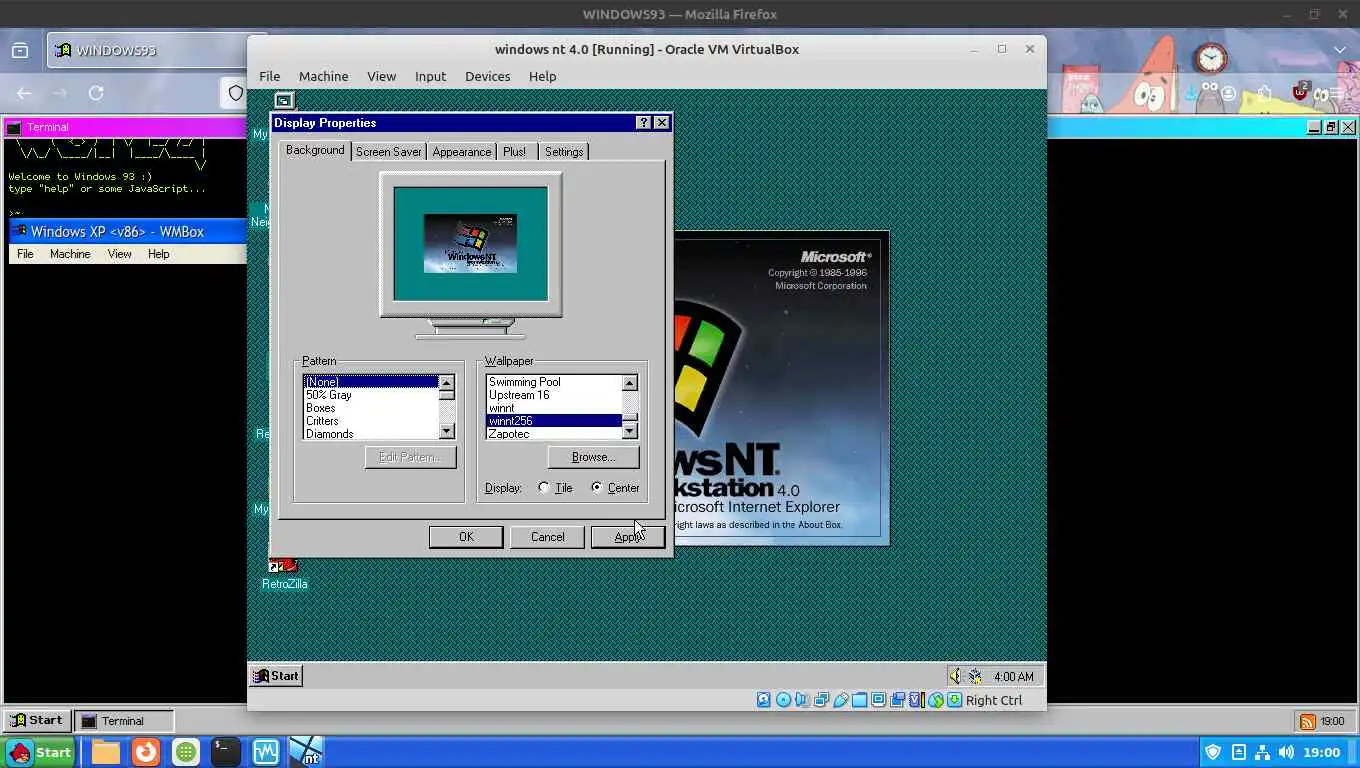Select Critters pattern
1360x768 pixels.
coord(371,421)
